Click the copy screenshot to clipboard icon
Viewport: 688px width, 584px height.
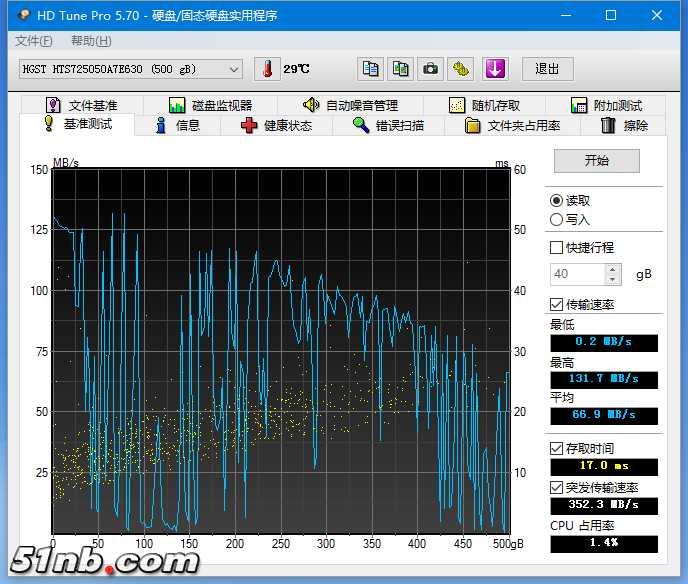(400, 69)
